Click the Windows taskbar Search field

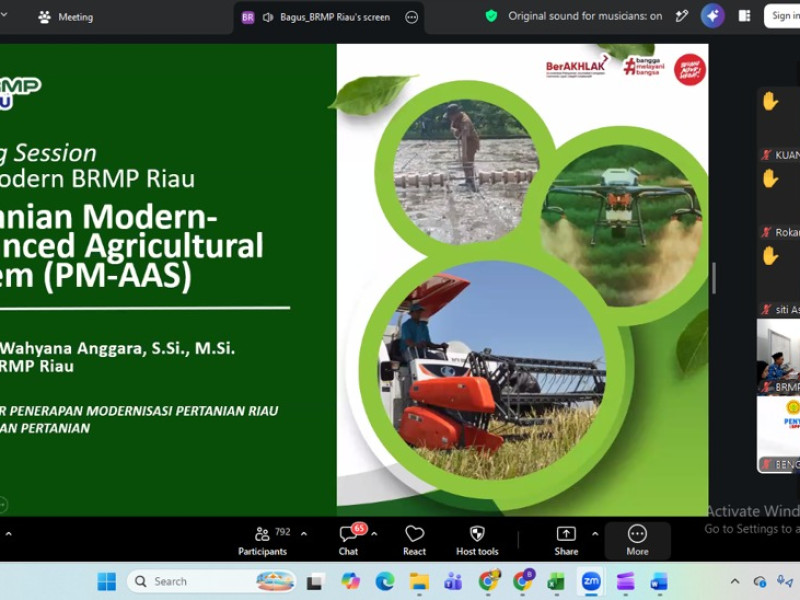point(211,581)
